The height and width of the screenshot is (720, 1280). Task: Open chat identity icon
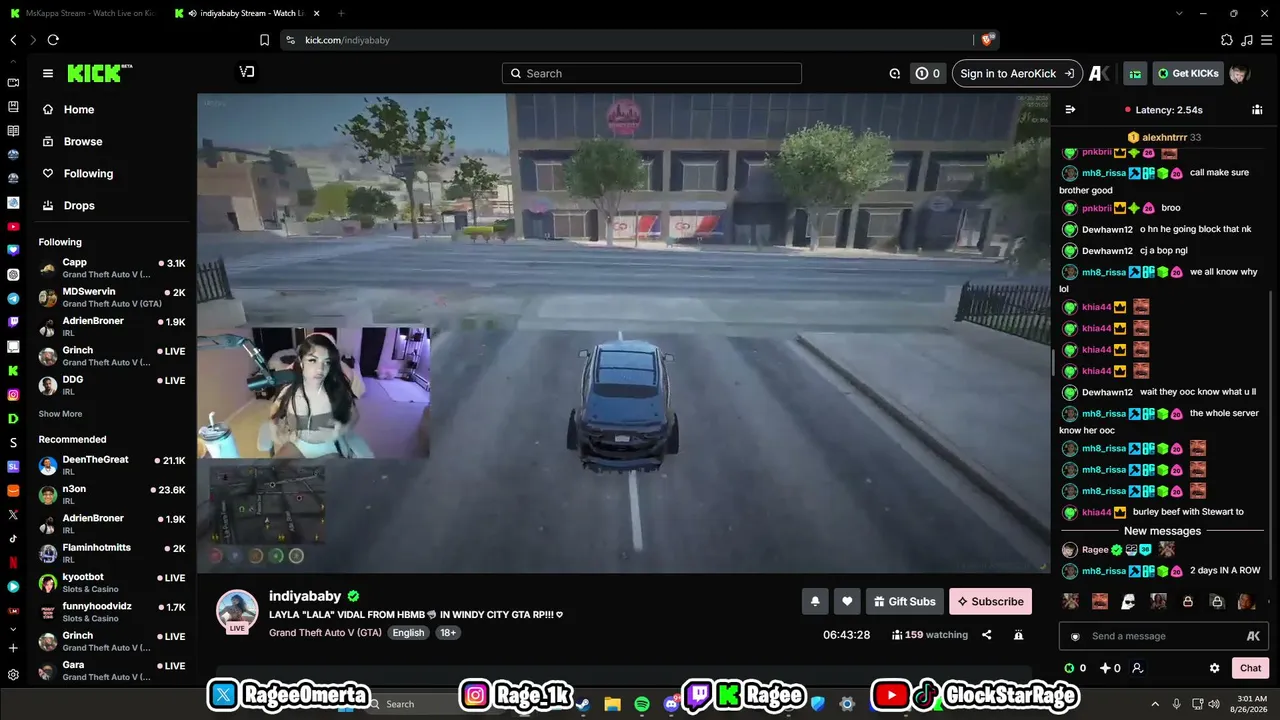tap(1137, 668)
